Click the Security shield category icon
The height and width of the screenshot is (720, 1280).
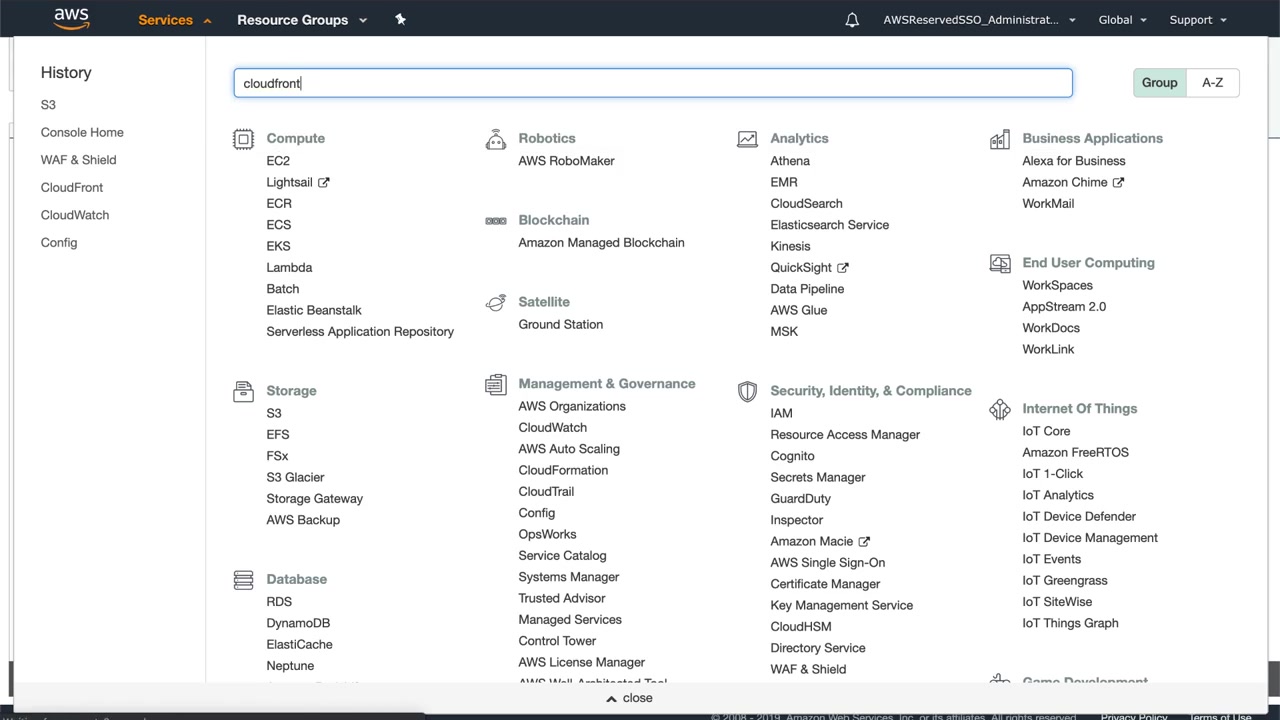click(x=747, y=391)
